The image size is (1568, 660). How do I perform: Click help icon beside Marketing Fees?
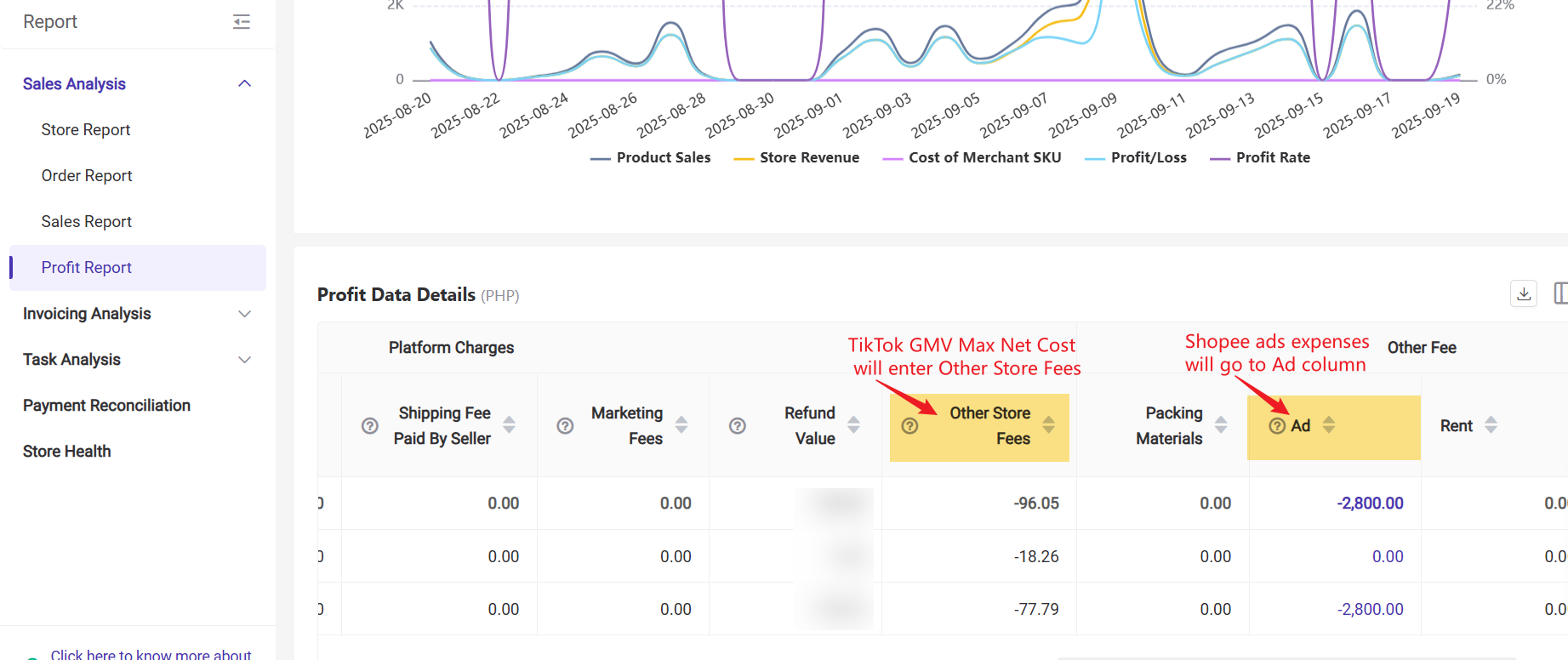click(565, 426)
